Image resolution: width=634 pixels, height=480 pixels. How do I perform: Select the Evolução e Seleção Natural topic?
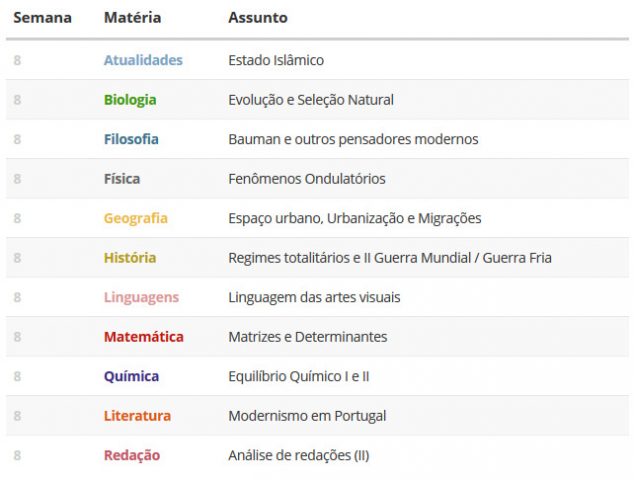click(311, 100)
